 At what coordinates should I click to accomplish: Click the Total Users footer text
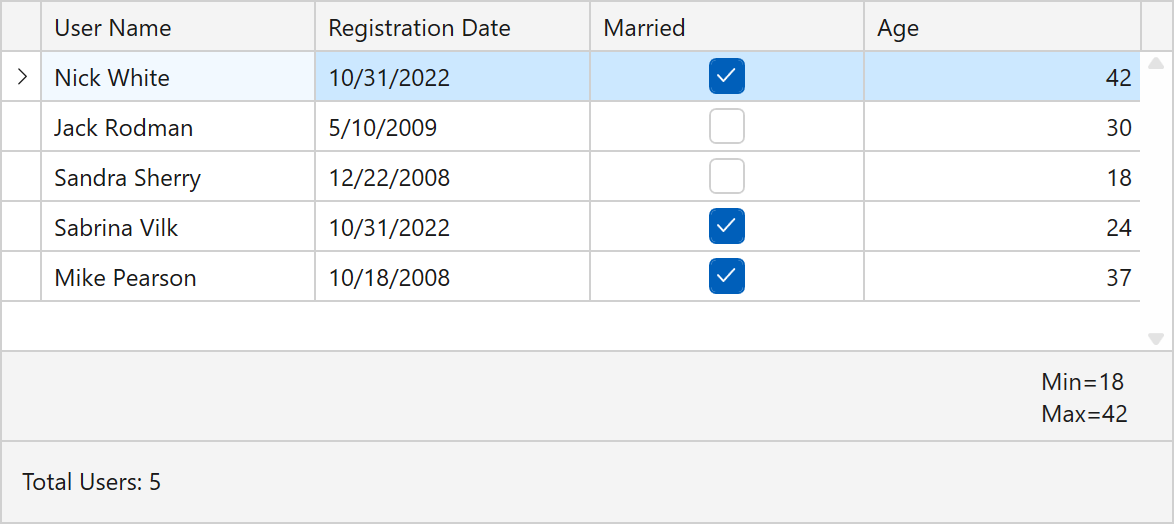[92, 483]
